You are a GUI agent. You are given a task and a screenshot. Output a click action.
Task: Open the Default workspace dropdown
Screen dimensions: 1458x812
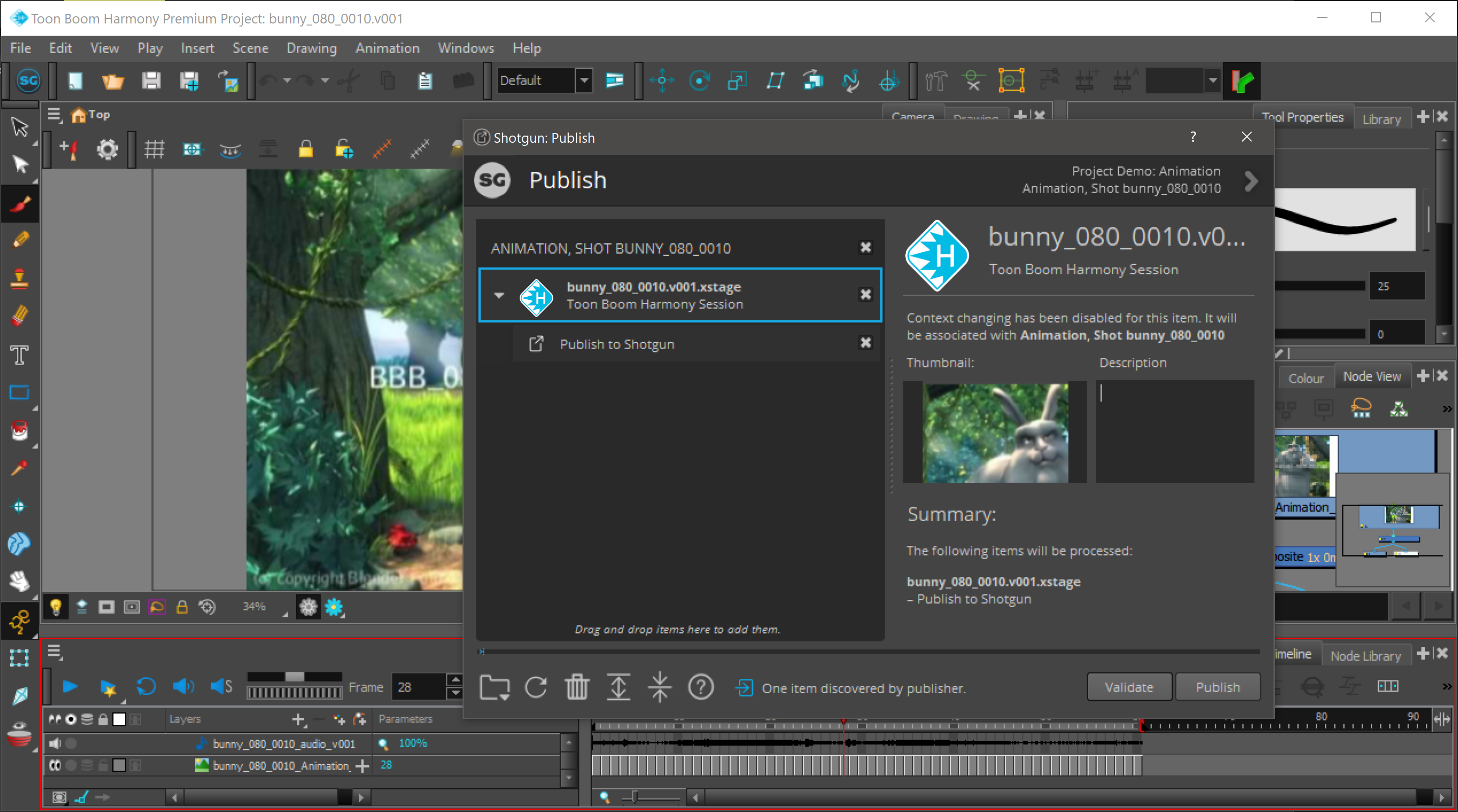(584, 81)
